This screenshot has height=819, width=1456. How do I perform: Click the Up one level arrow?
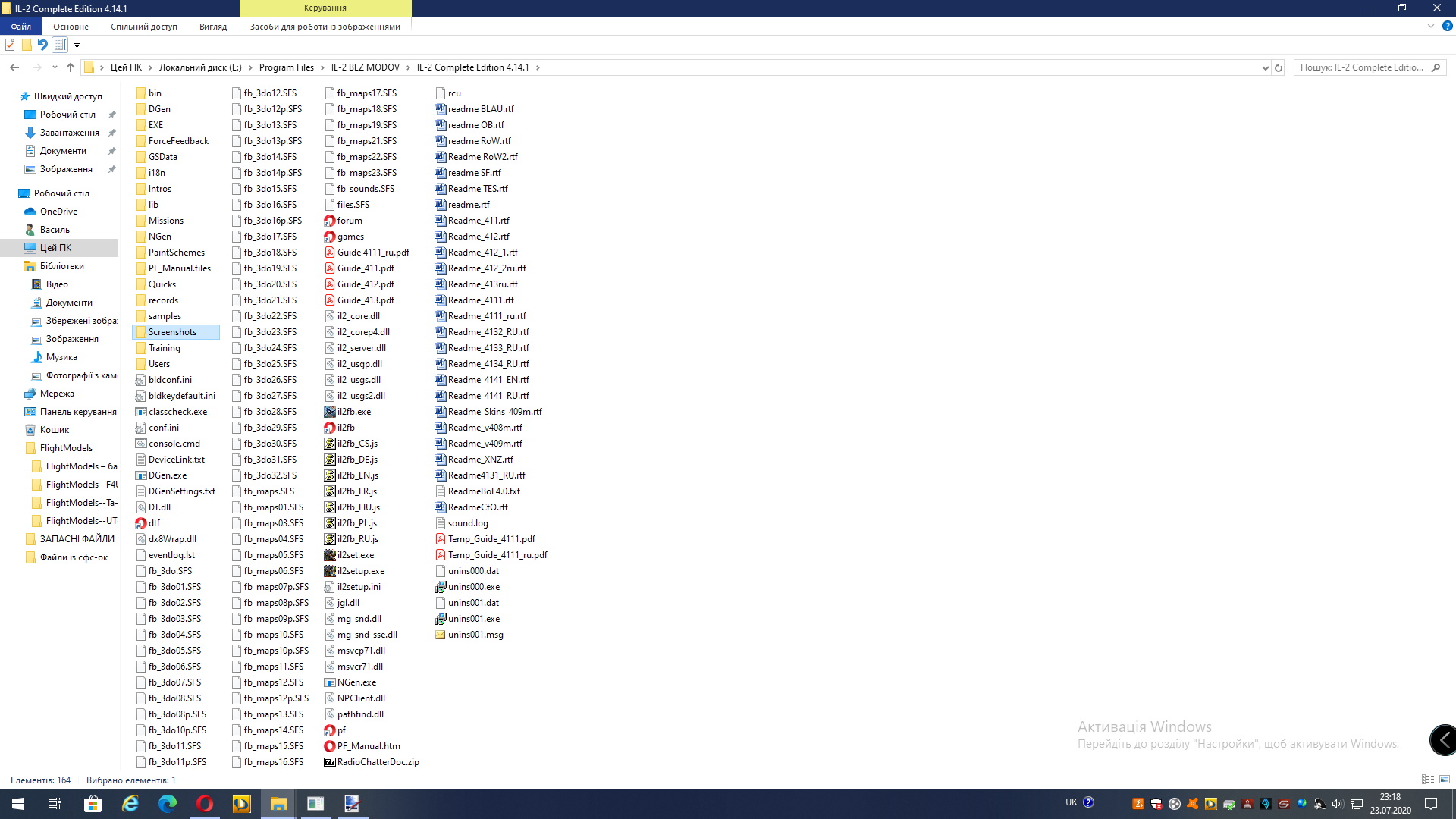click(x=71, y=67)
